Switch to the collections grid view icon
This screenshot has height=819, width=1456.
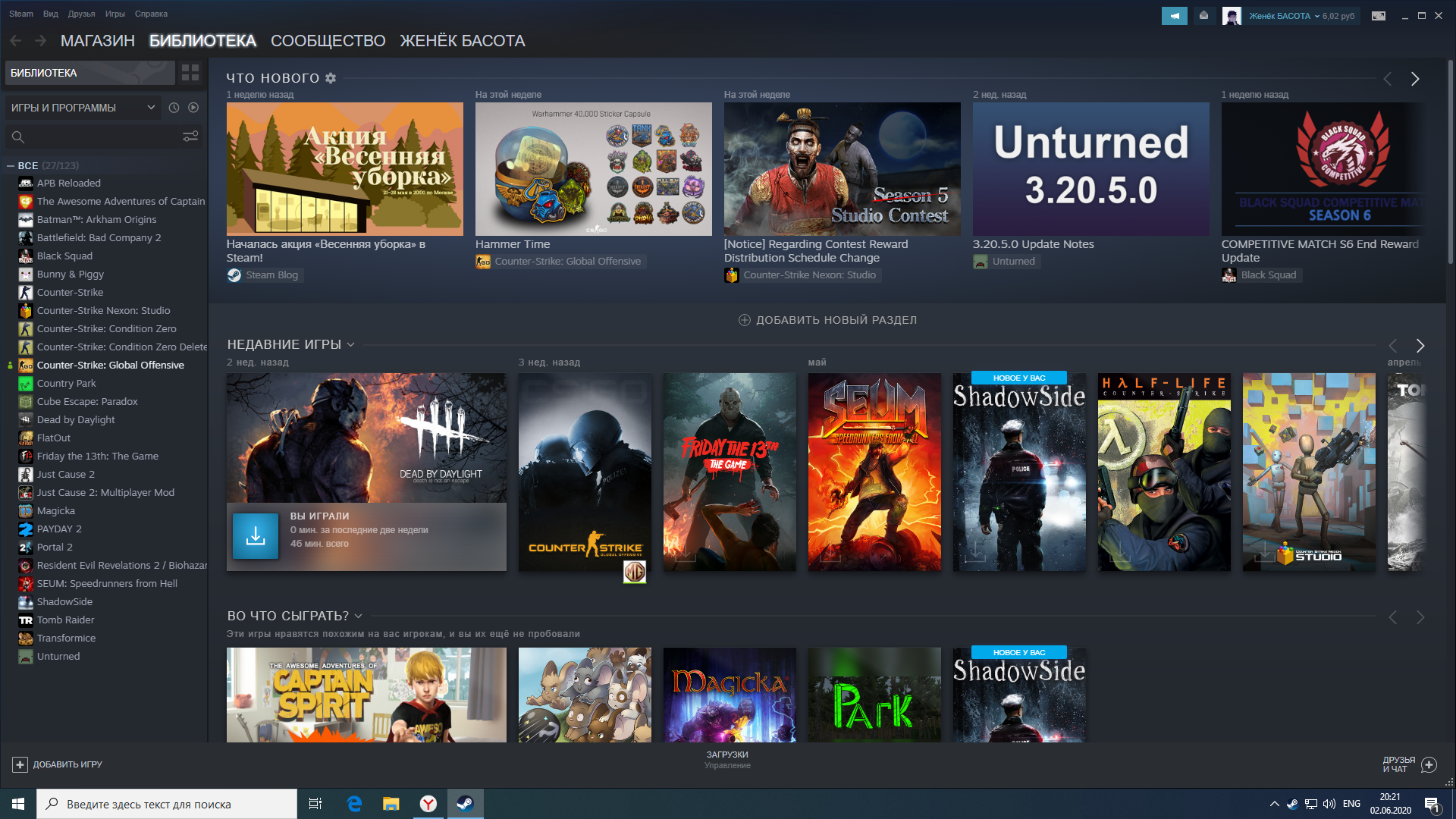tap(190, 73)
